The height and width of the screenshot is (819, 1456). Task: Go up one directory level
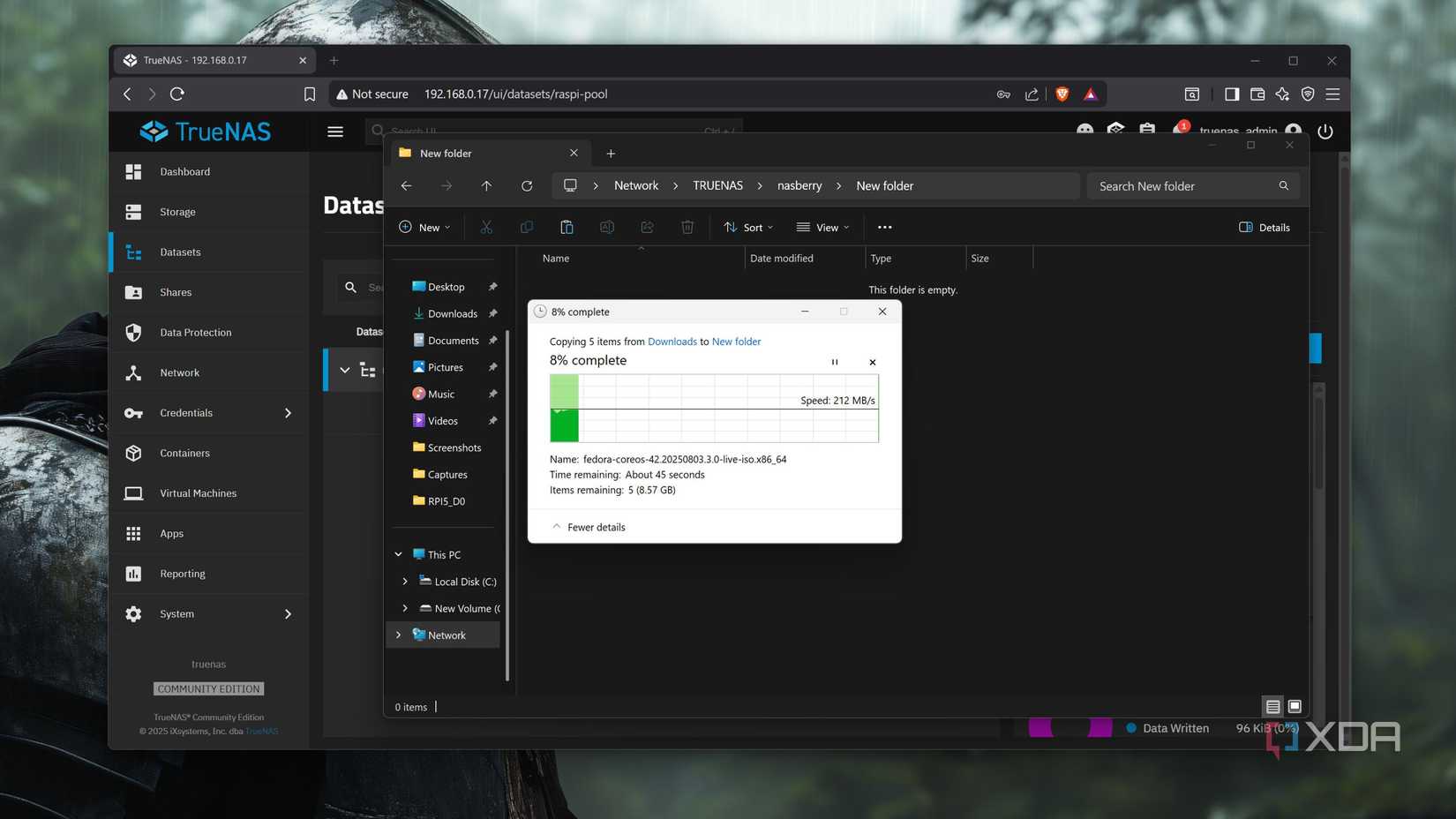click(x=486, y=185)
